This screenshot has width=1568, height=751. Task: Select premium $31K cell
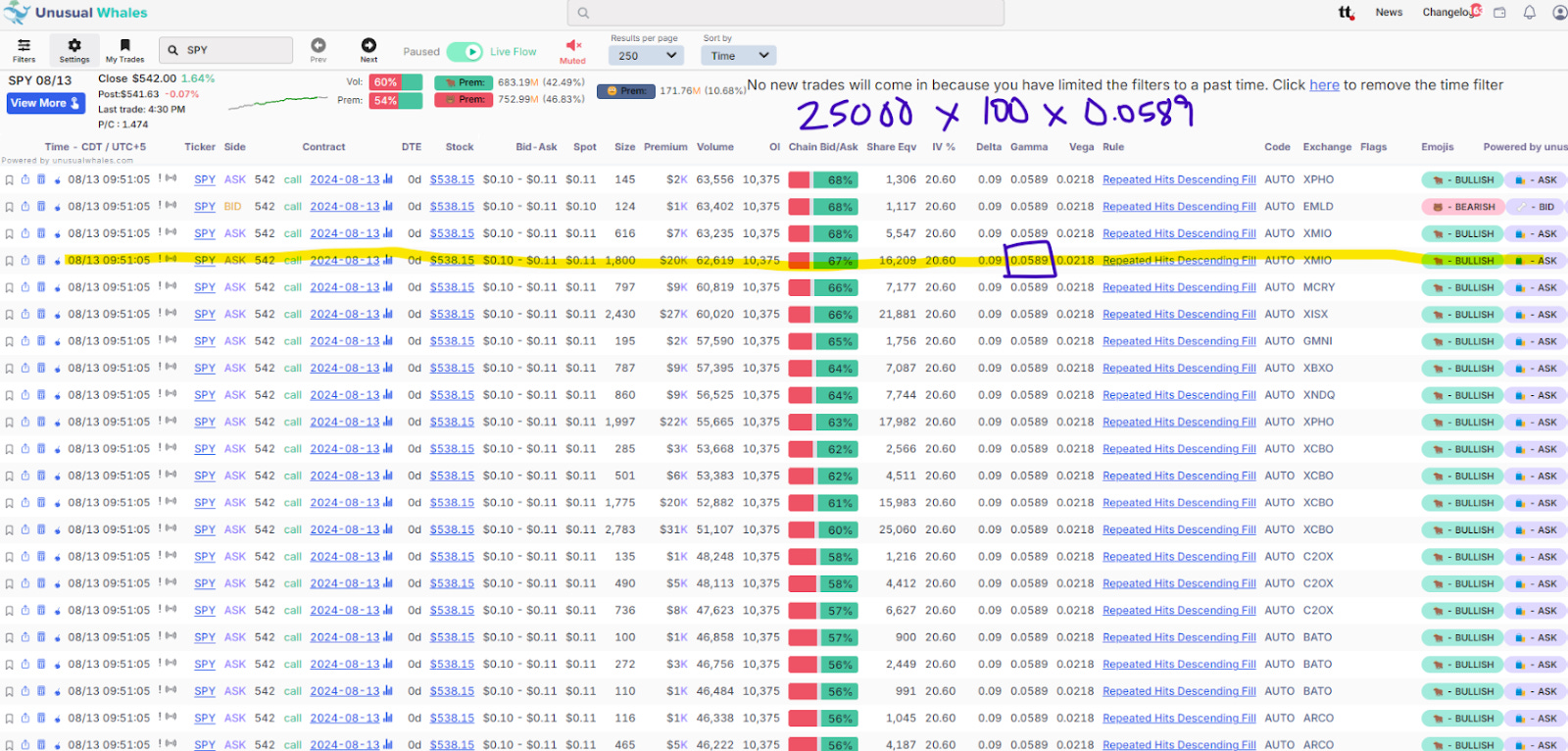click(x=674, y=530)
